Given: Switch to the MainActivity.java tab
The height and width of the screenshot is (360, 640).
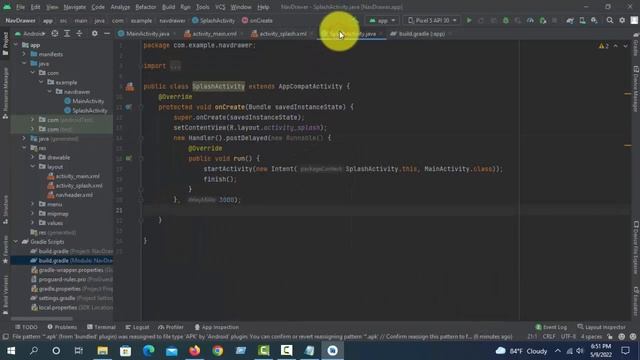Looking at the screenshot, I should 147,34.
